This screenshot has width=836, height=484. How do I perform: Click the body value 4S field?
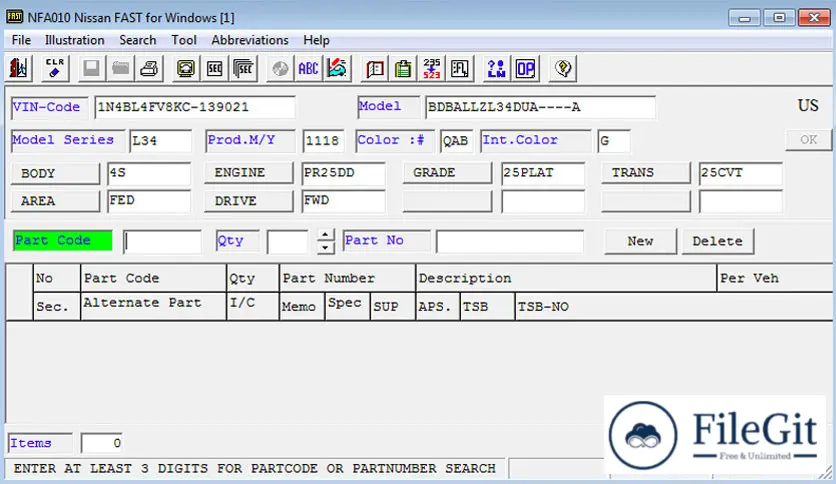(x=149, y=173)
